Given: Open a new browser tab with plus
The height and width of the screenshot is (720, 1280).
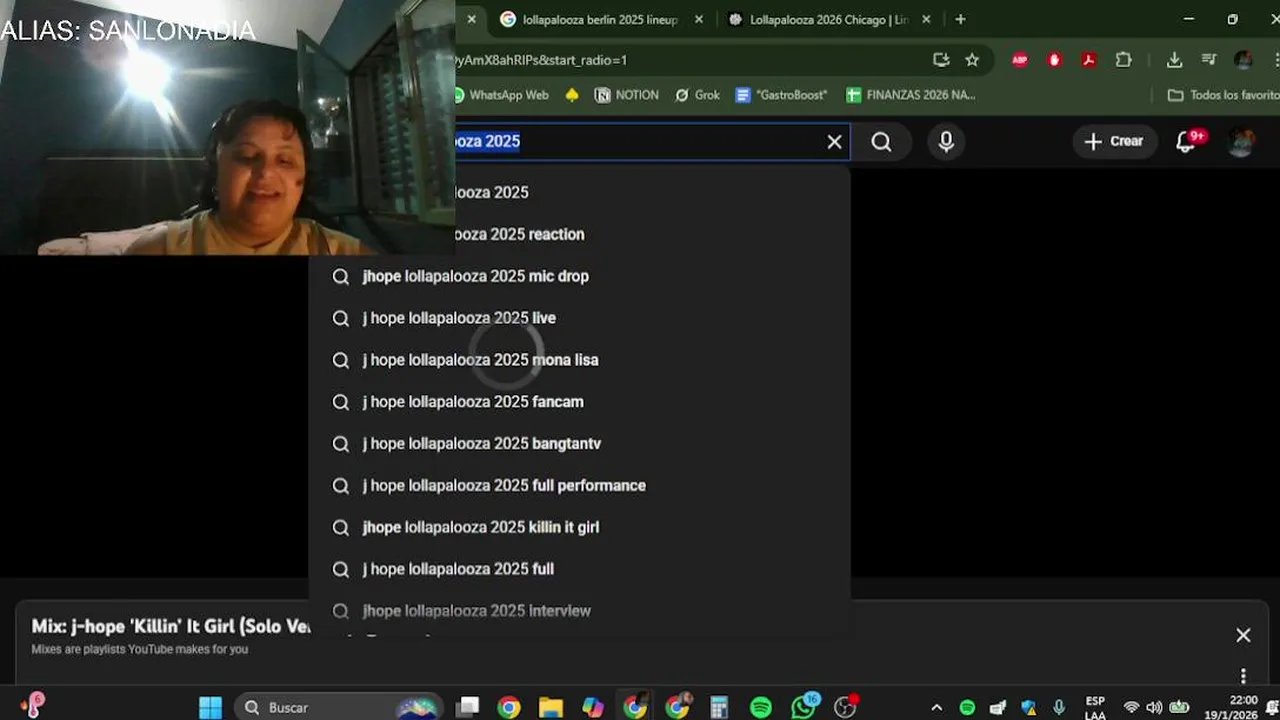Looking at the screenshot, I should pyautogui.click(x=960, y=19).
